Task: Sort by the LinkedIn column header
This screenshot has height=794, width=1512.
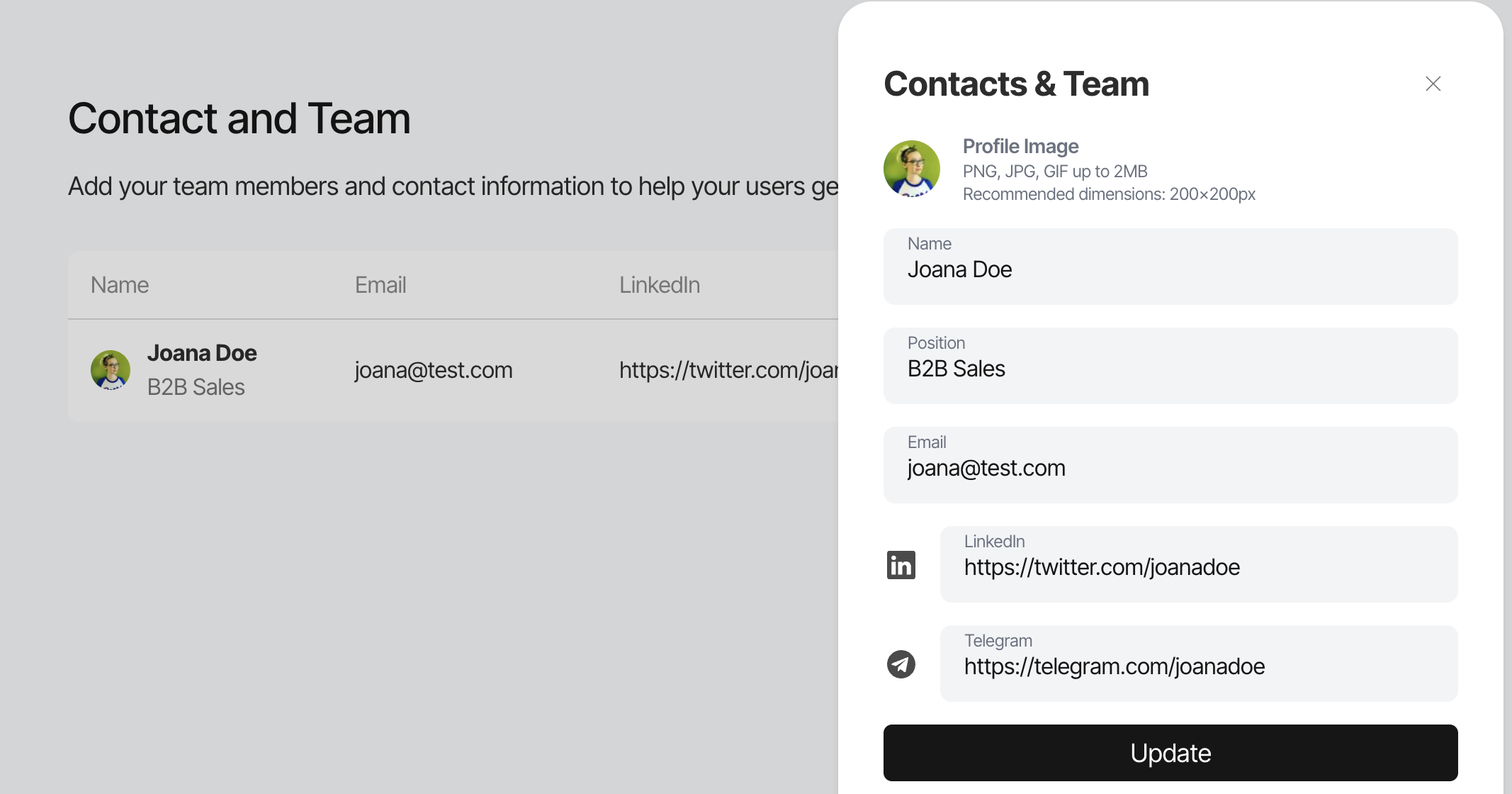Action: [x=660, y=285]
